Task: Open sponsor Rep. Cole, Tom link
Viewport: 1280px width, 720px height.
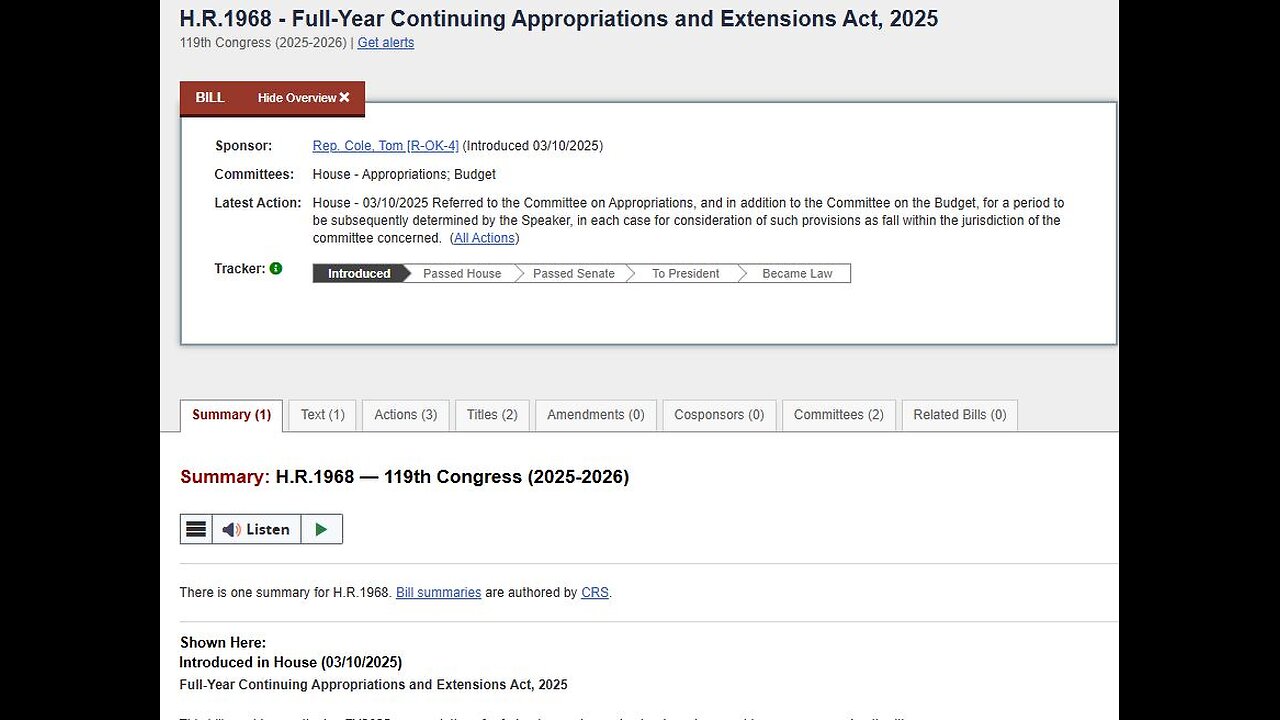Action: [x=385, y=146]
